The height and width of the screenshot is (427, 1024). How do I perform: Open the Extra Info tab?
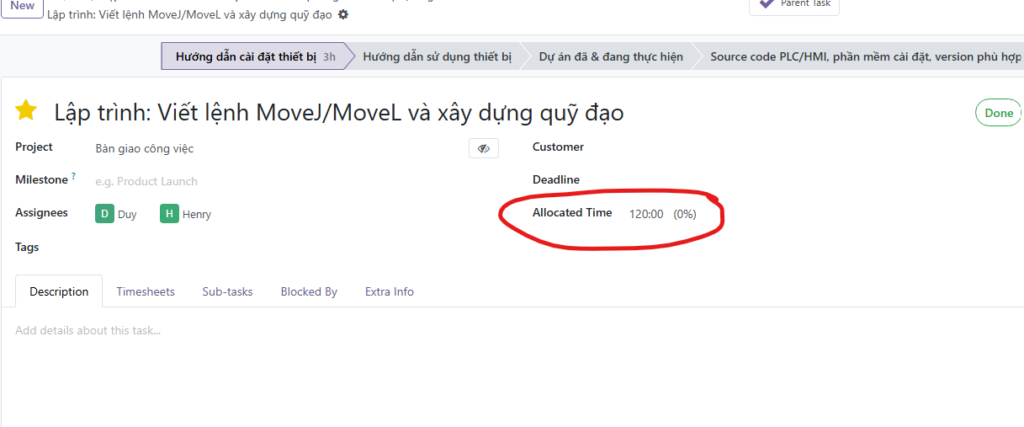pos(389,292)
